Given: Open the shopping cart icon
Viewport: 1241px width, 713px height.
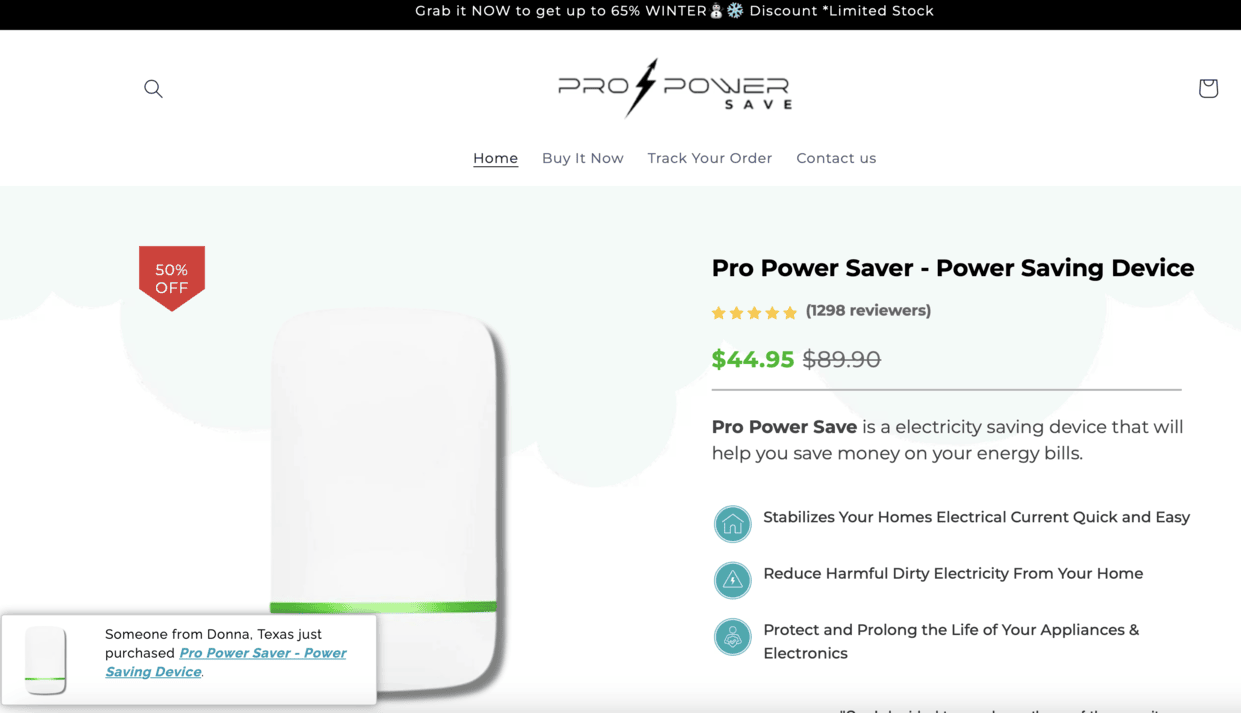Looking at the screenshot, I should [1208, 88].
